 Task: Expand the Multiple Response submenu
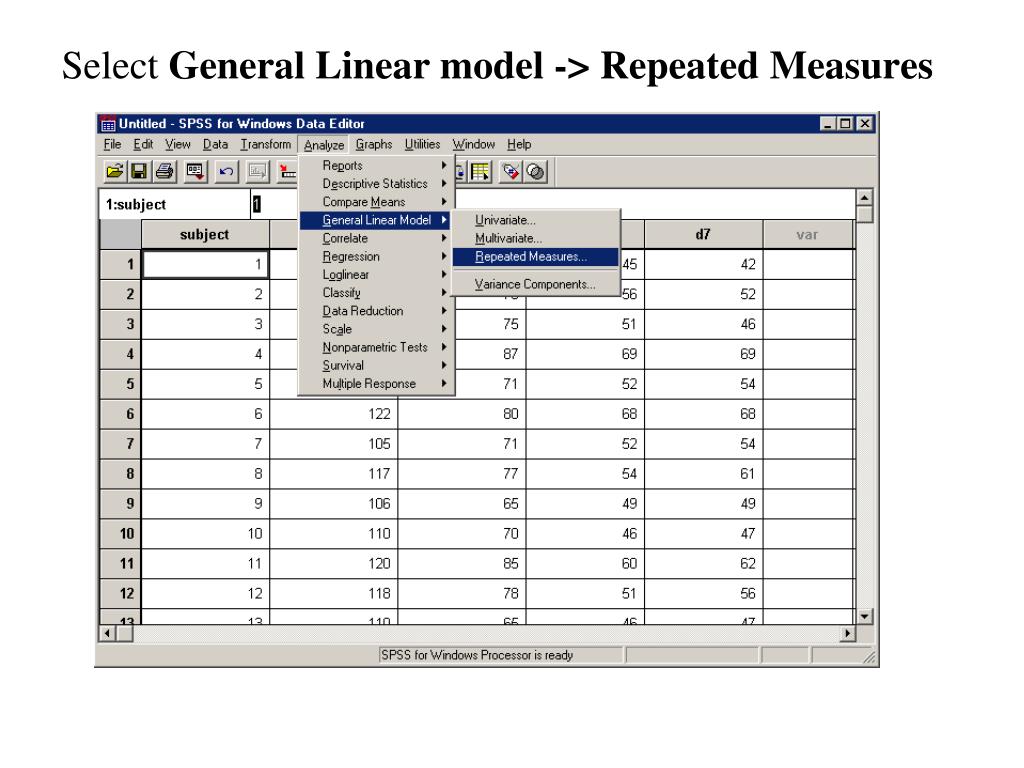pyautogui.click(x=376, y=384)
